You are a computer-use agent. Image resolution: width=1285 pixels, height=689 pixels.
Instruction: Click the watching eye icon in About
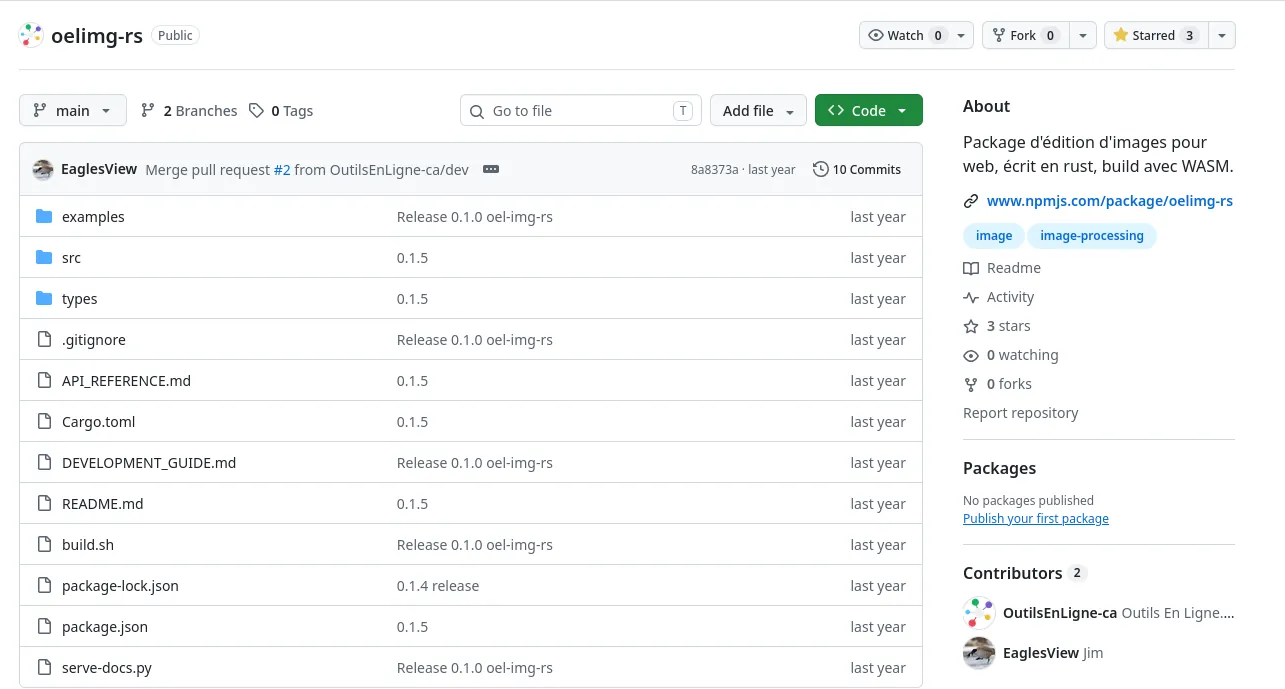click(971, 355)
